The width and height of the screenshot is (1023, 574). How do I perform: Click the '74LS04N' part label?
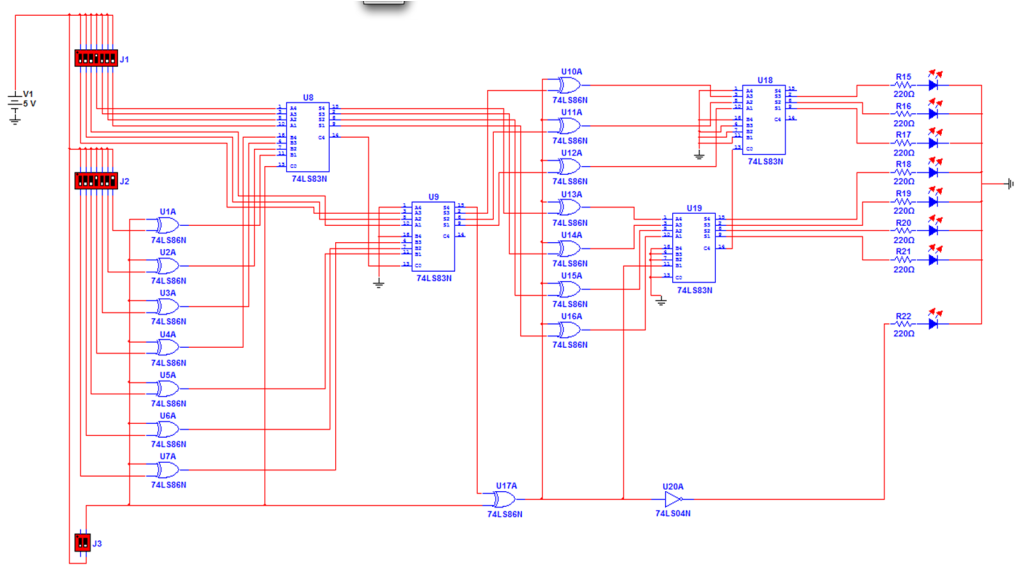pyautogui.click(x=673, y=513)
